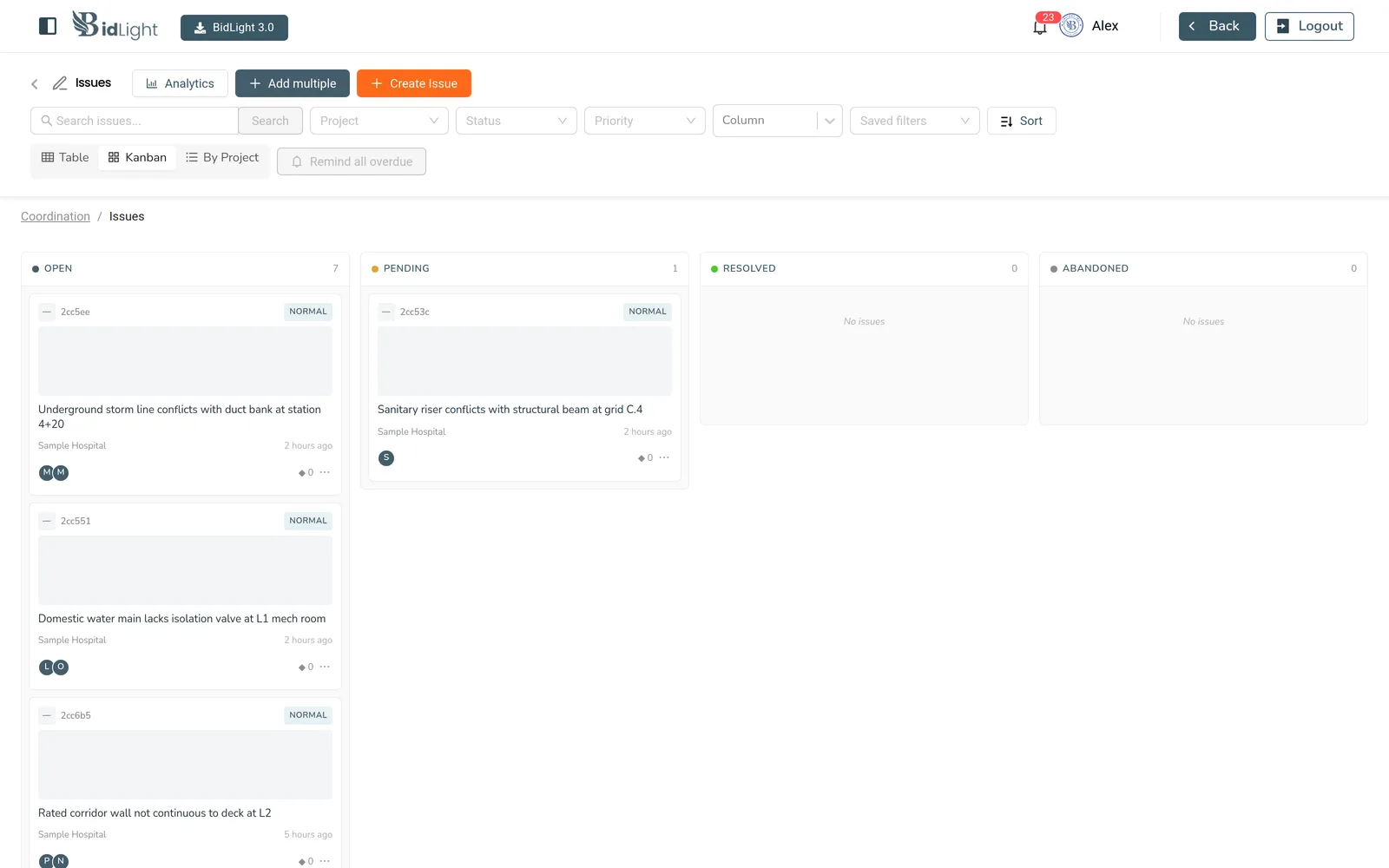Open the Project filter dropdown
Image resolution: width=1389 pixels, height=868 pixels.
click(x=379, y=121)
